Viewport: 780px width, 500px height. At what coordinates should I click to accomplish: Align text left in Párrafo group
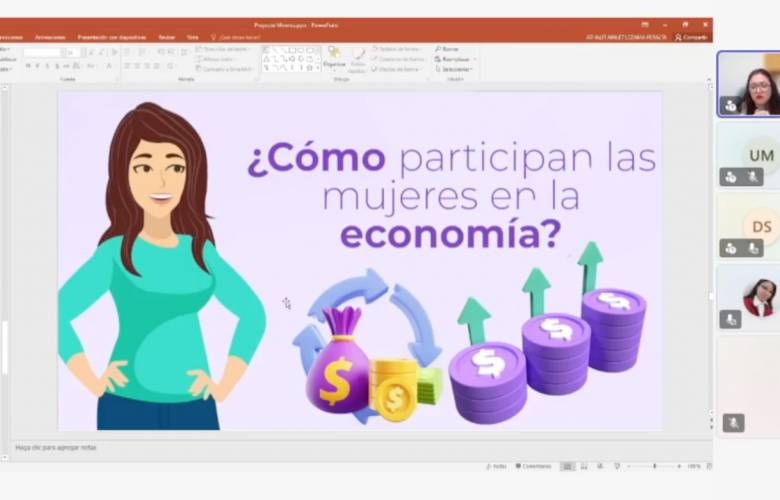point(127,66)
